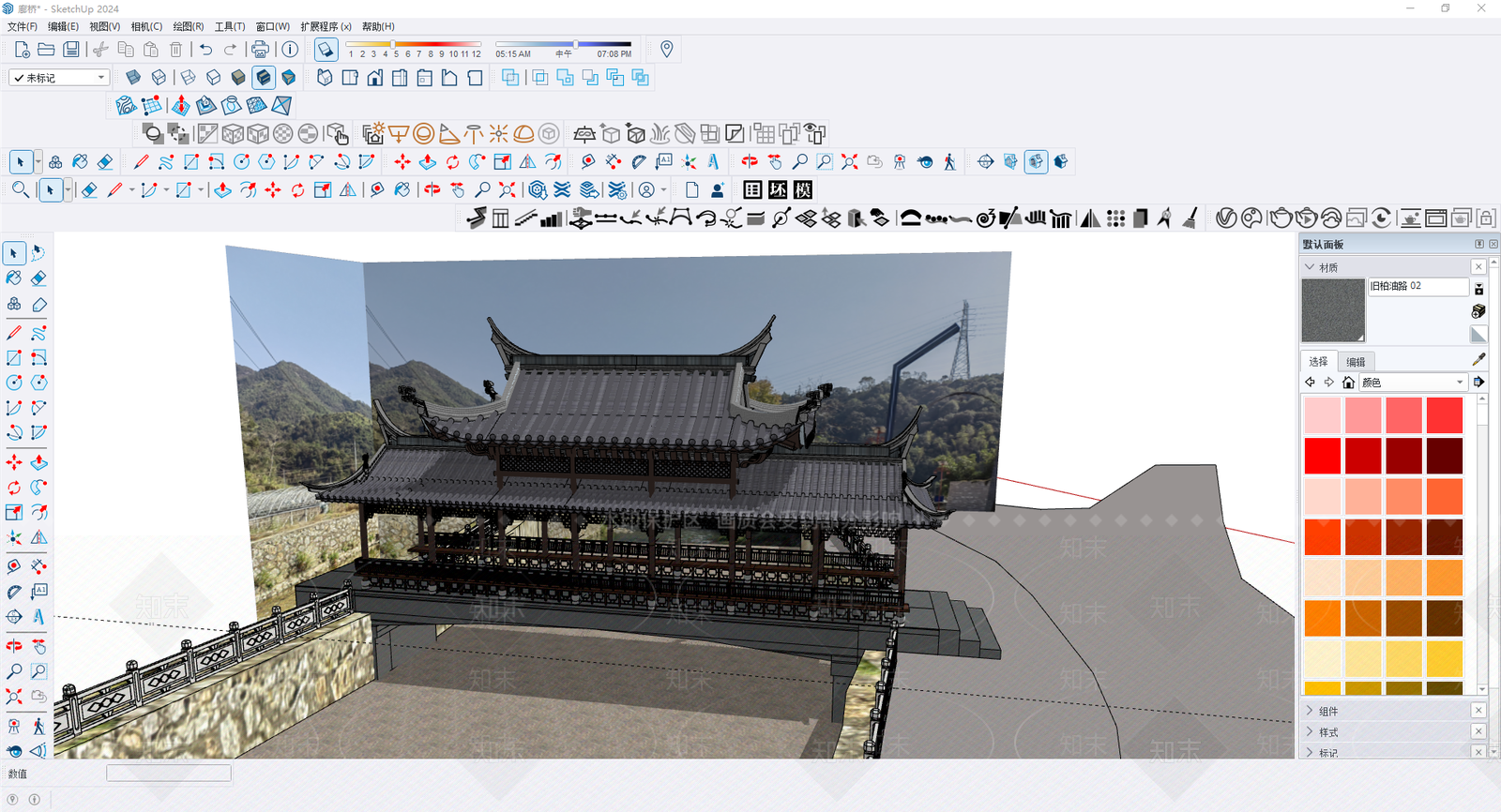This screenshot has width=1501, height=812.
Task: Collapse the 材质 panel section
Action: [x=1311, y=267]
